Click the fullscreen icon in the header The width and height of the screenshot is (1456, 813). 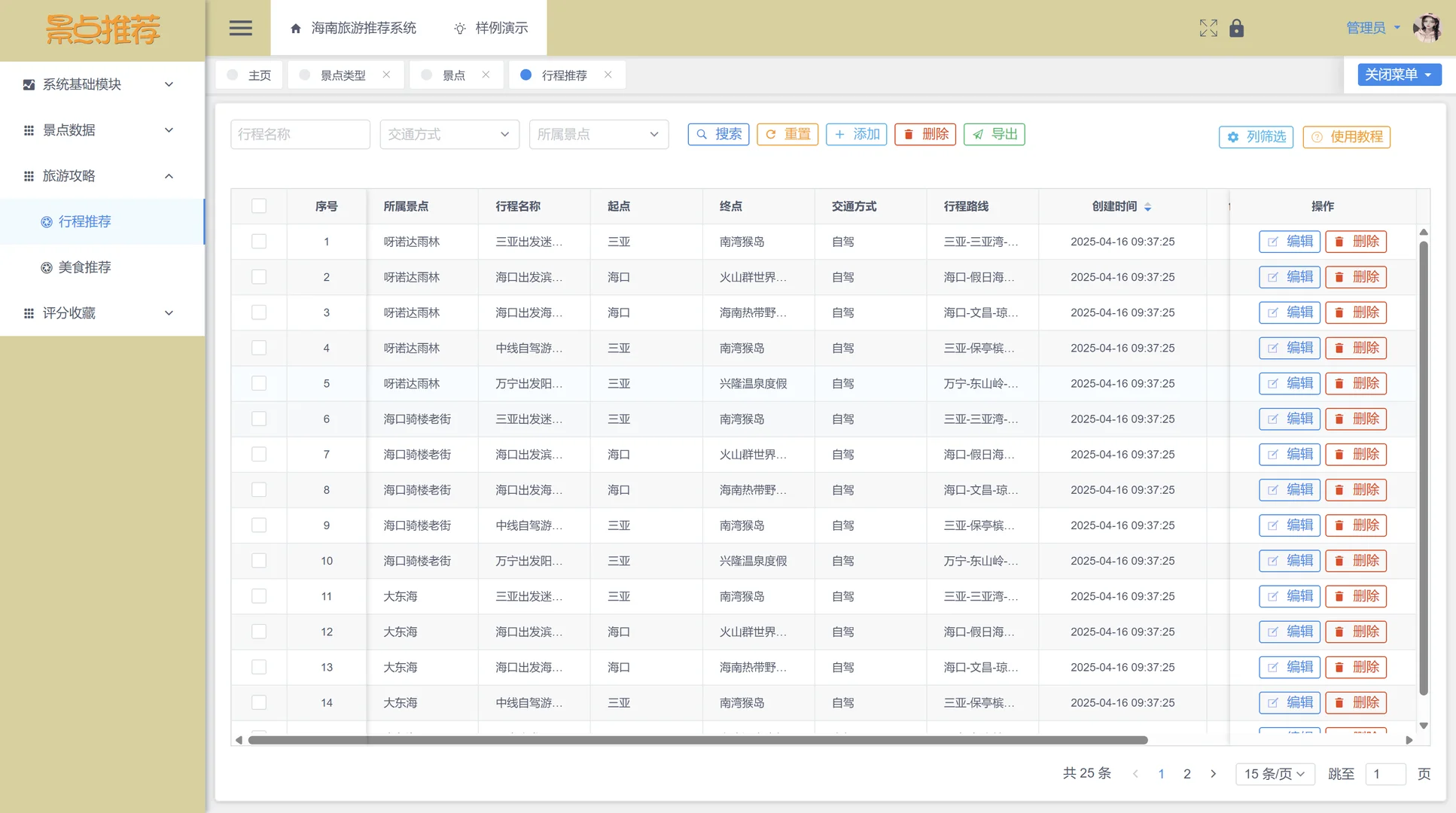[1208, 28]
